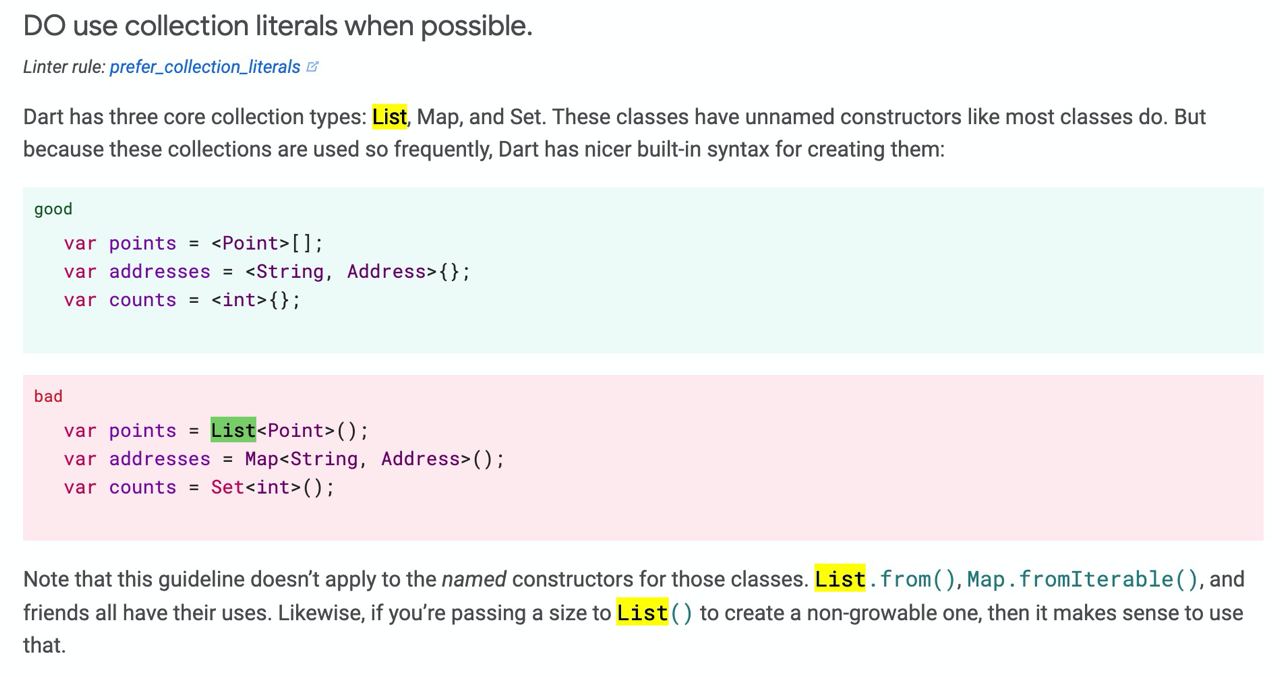Click Set<int>() in the bad example
This screenshot has height=677, width=1280.
tap(267, 487)
